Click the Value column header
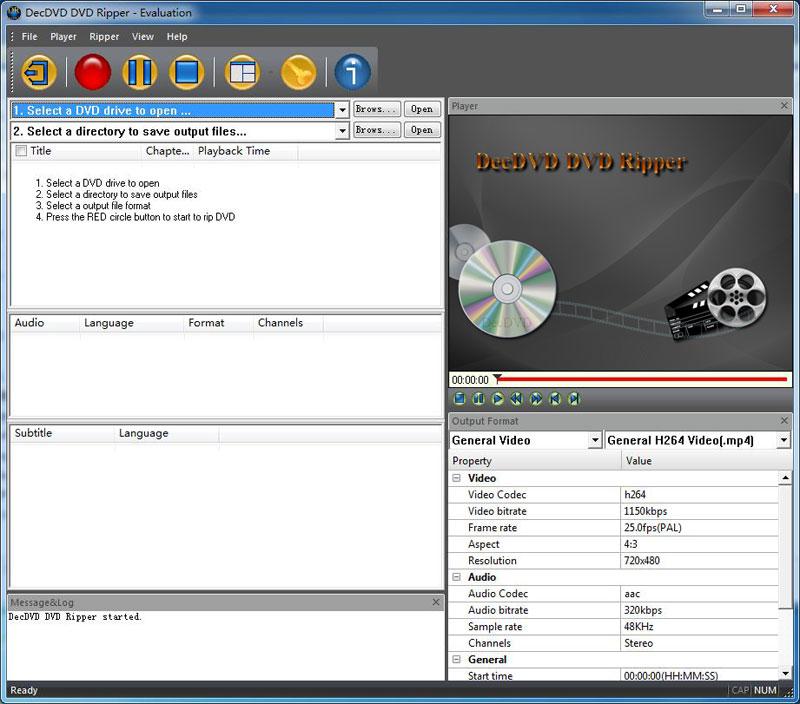This screenshot has height=704, width=800. (x=706, y=461)
